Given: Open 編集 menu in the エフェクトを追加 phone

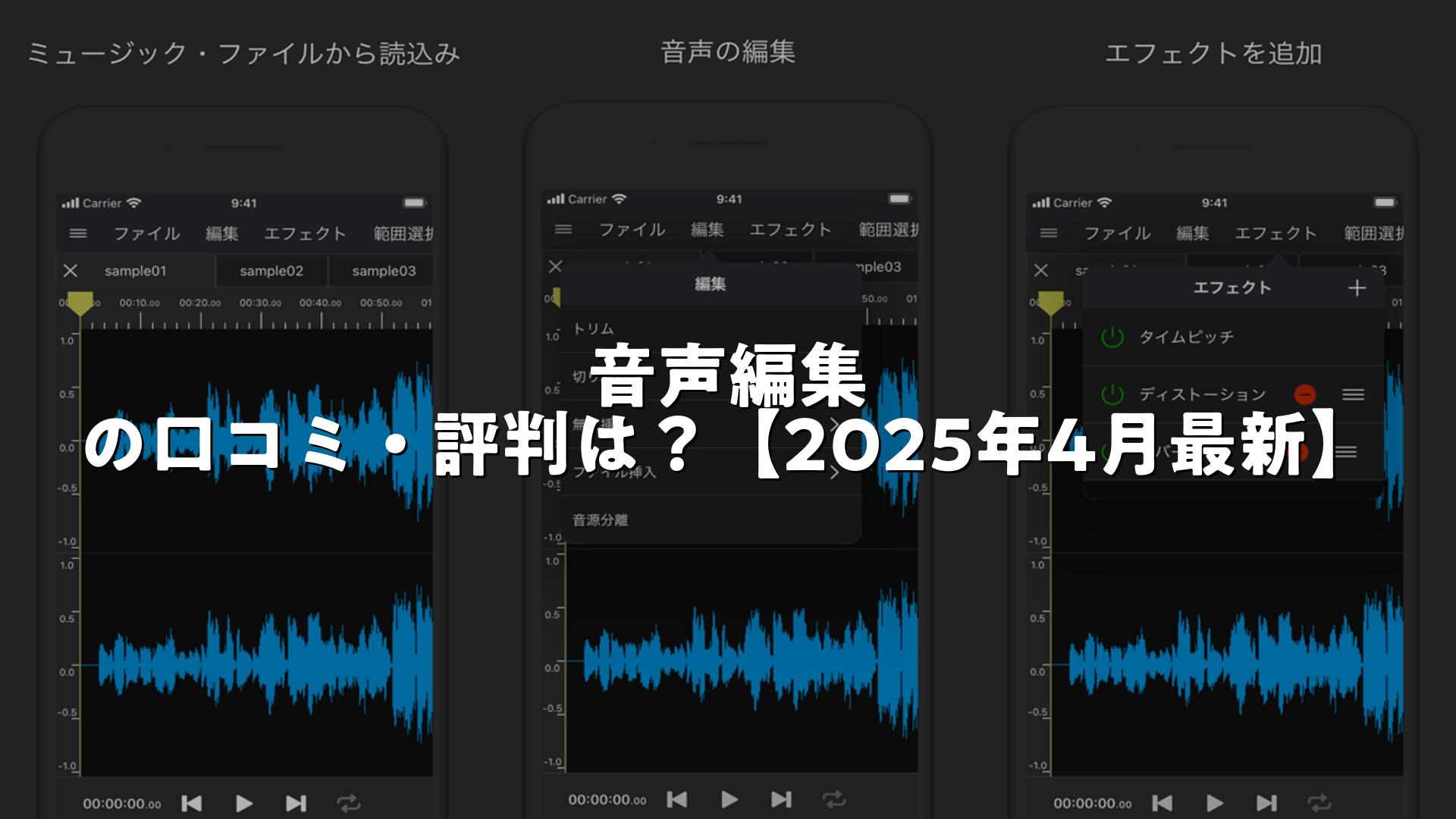Looking at the screenshot, I should [x=1193, y=233].
